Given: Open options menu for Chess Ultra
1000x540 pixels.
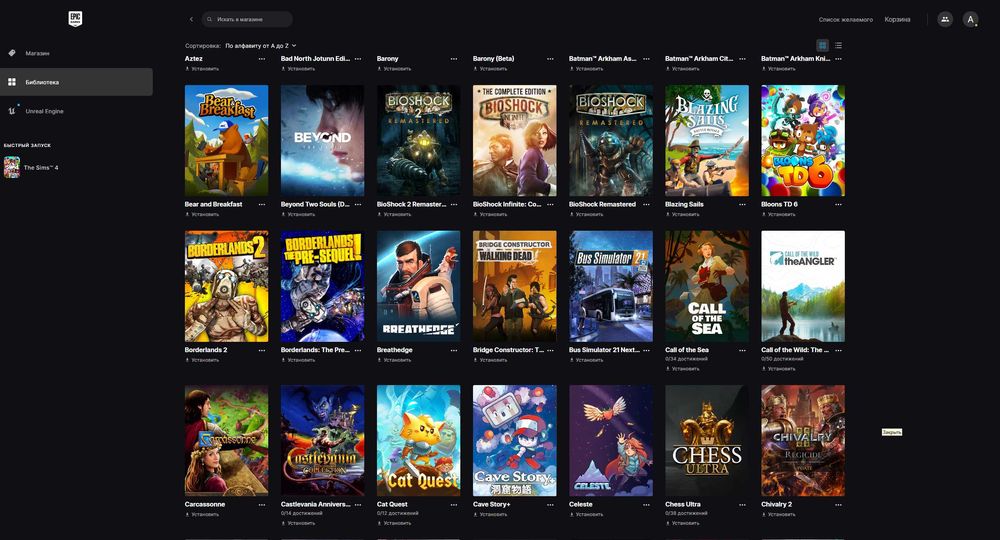Looking at the screenshot, I should click(742, 504).
